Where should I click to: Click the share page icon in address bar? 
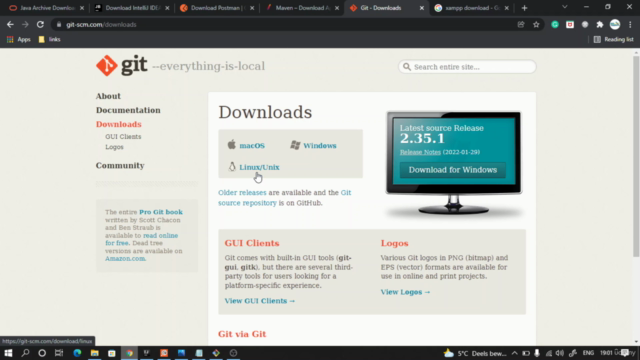pyautogui.click(x=521, y=24)
